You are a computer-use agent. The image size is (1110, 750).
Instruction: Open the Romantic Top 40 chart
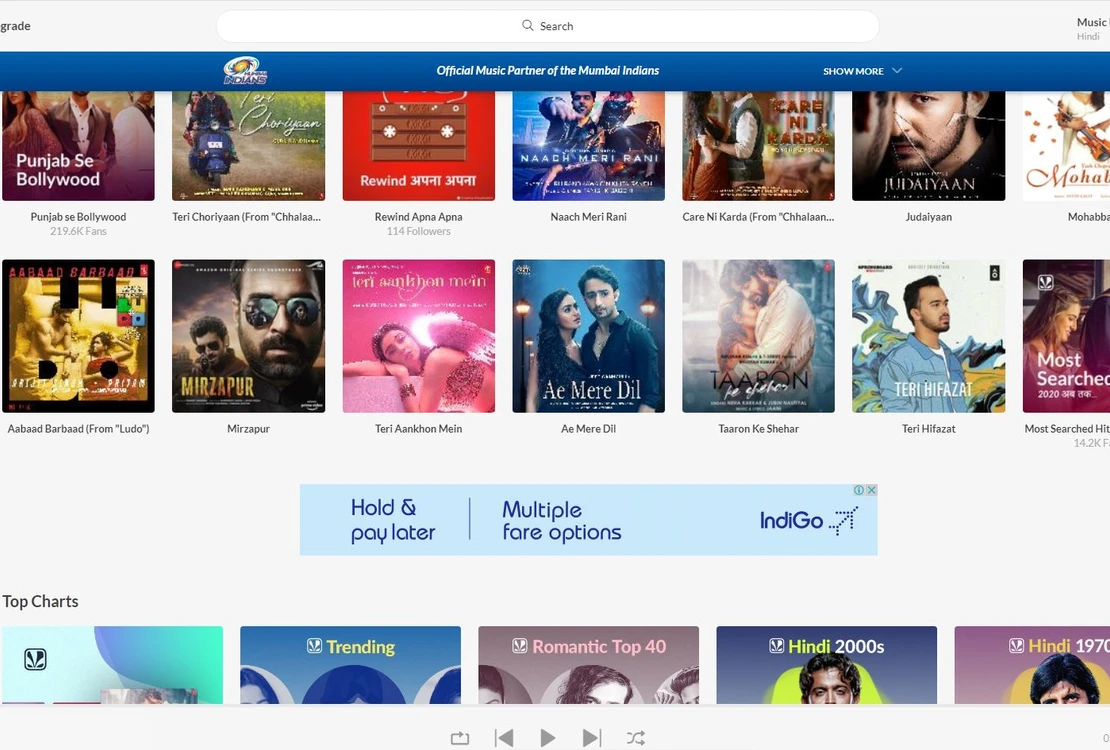[588, 665]
